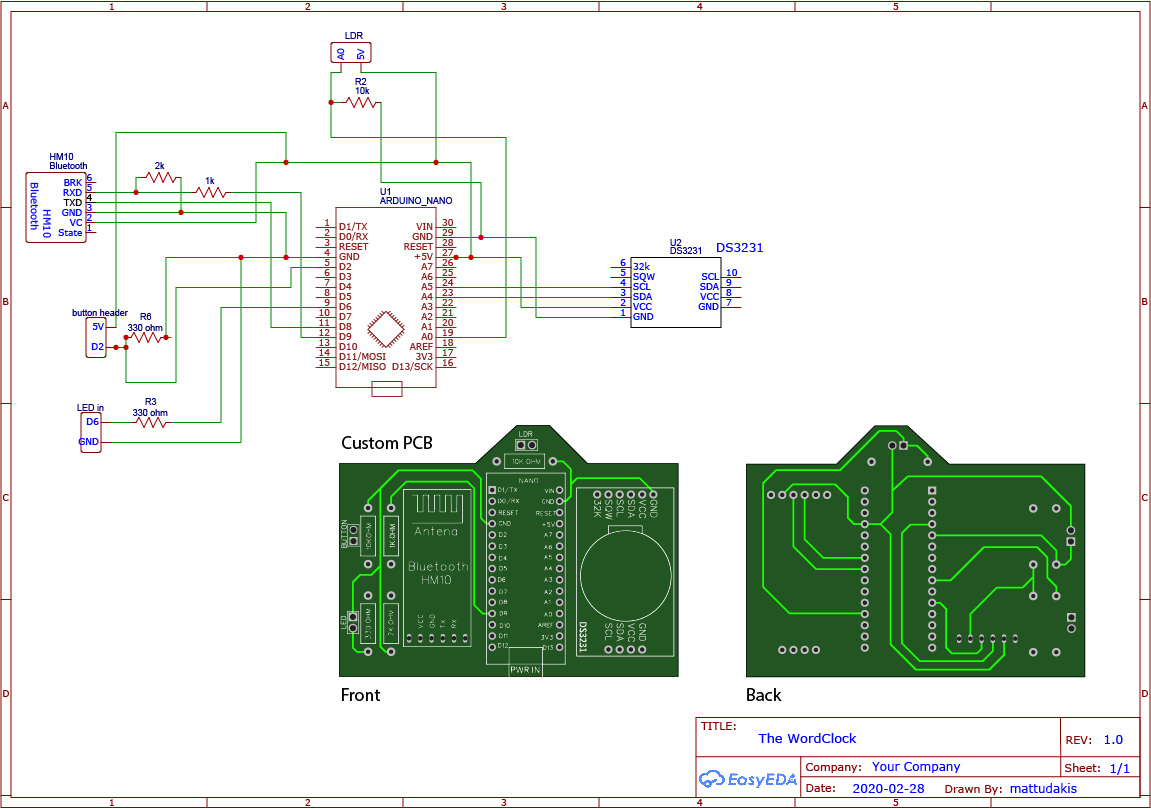Click the 2k resistor near HM10
The height and width of the screenshot is (809, 1151).
click(x=160, y=177)
